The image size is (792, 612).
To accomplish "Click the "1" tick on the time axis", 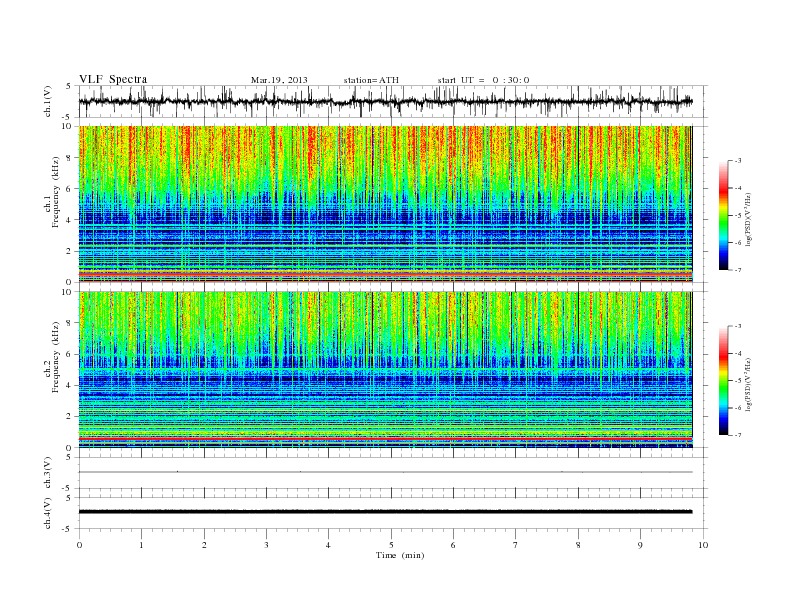I will [141, 545].
